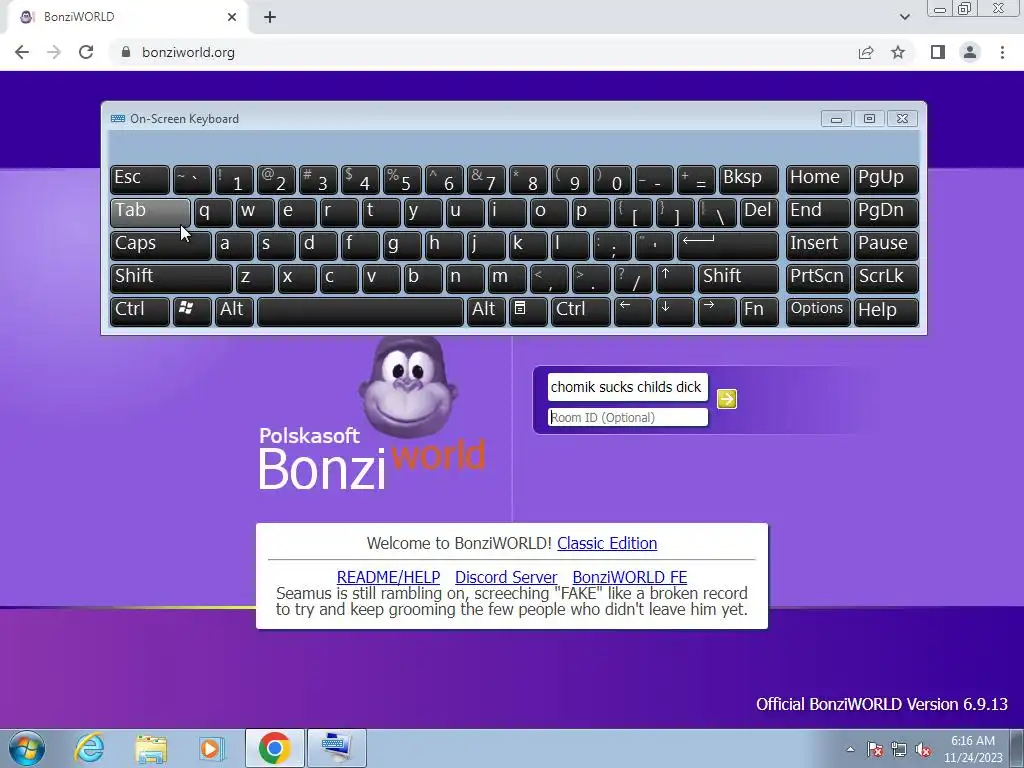1024x768 pixels.
Task: Open the Chrome side panel icon
Action: point(938,52)
